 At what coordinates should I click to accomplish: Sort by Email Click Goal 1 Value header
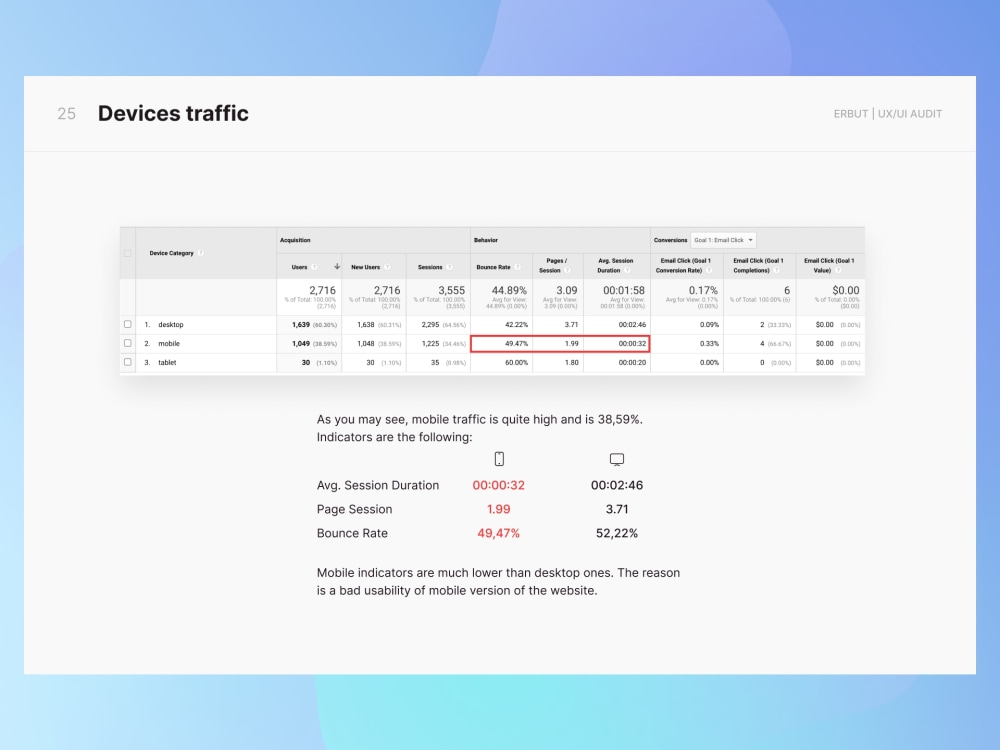click(829, 265)
